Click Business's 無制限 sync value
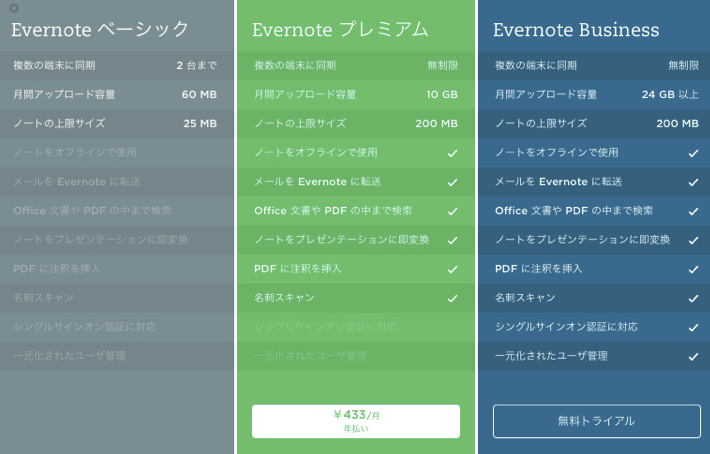The image size is (710, 454). 684,66
